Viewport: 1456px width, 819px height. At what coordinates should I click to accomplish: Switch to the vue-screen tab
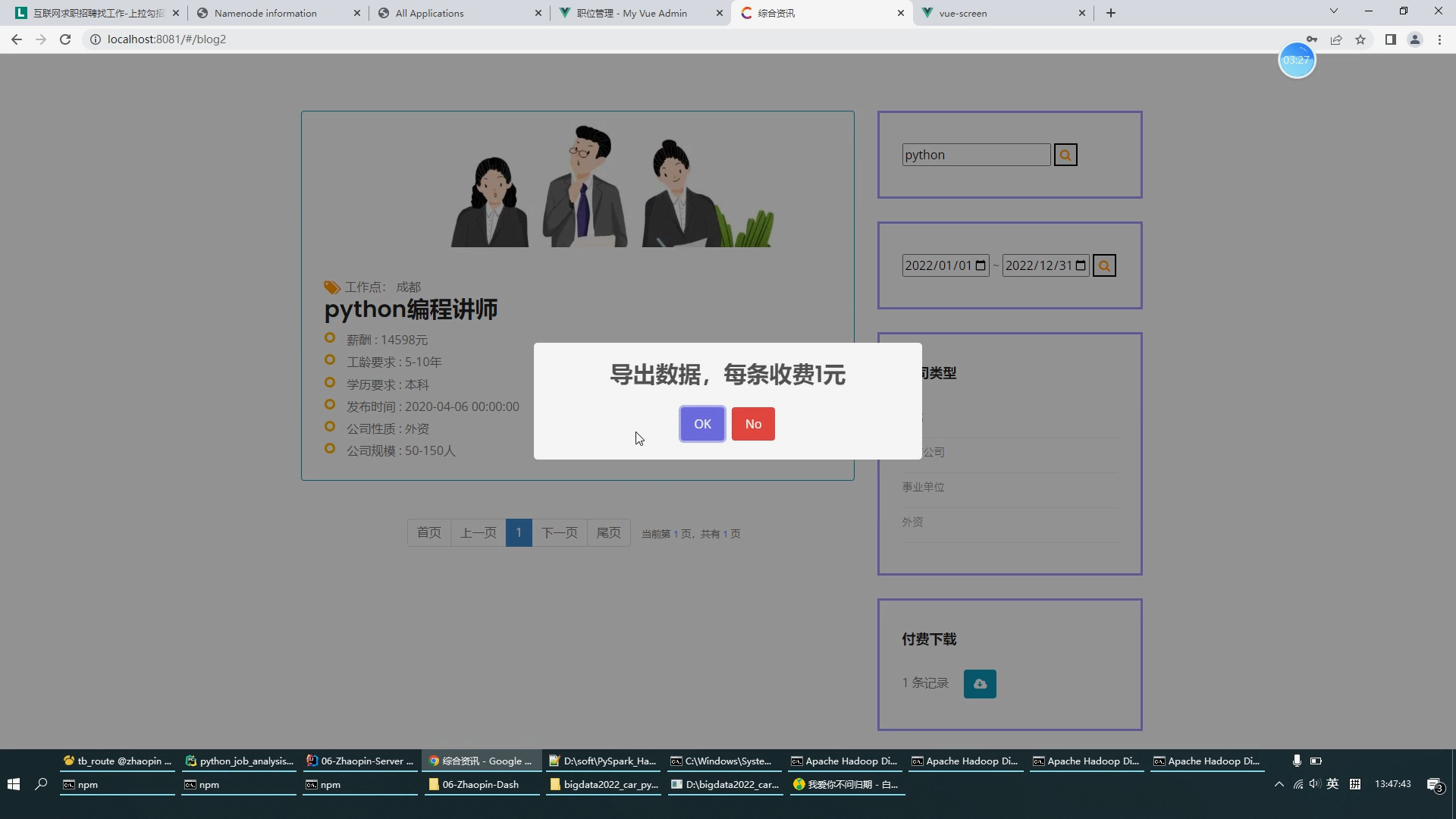(x=963, y=13)
